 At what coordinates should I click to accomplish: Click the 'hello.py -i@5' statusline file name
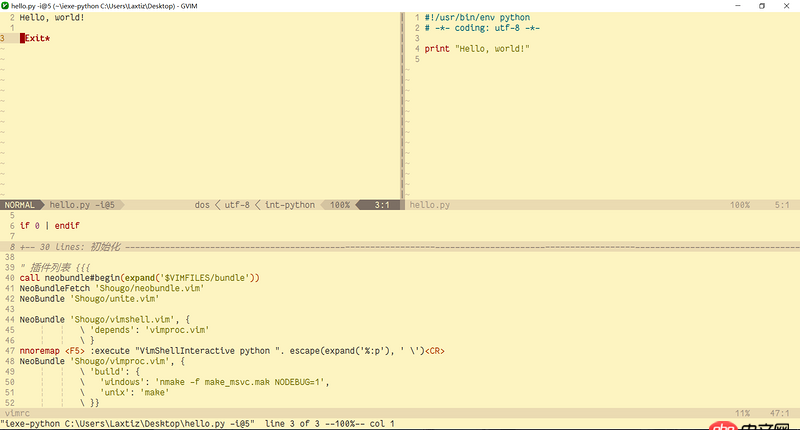coord(82,205)
